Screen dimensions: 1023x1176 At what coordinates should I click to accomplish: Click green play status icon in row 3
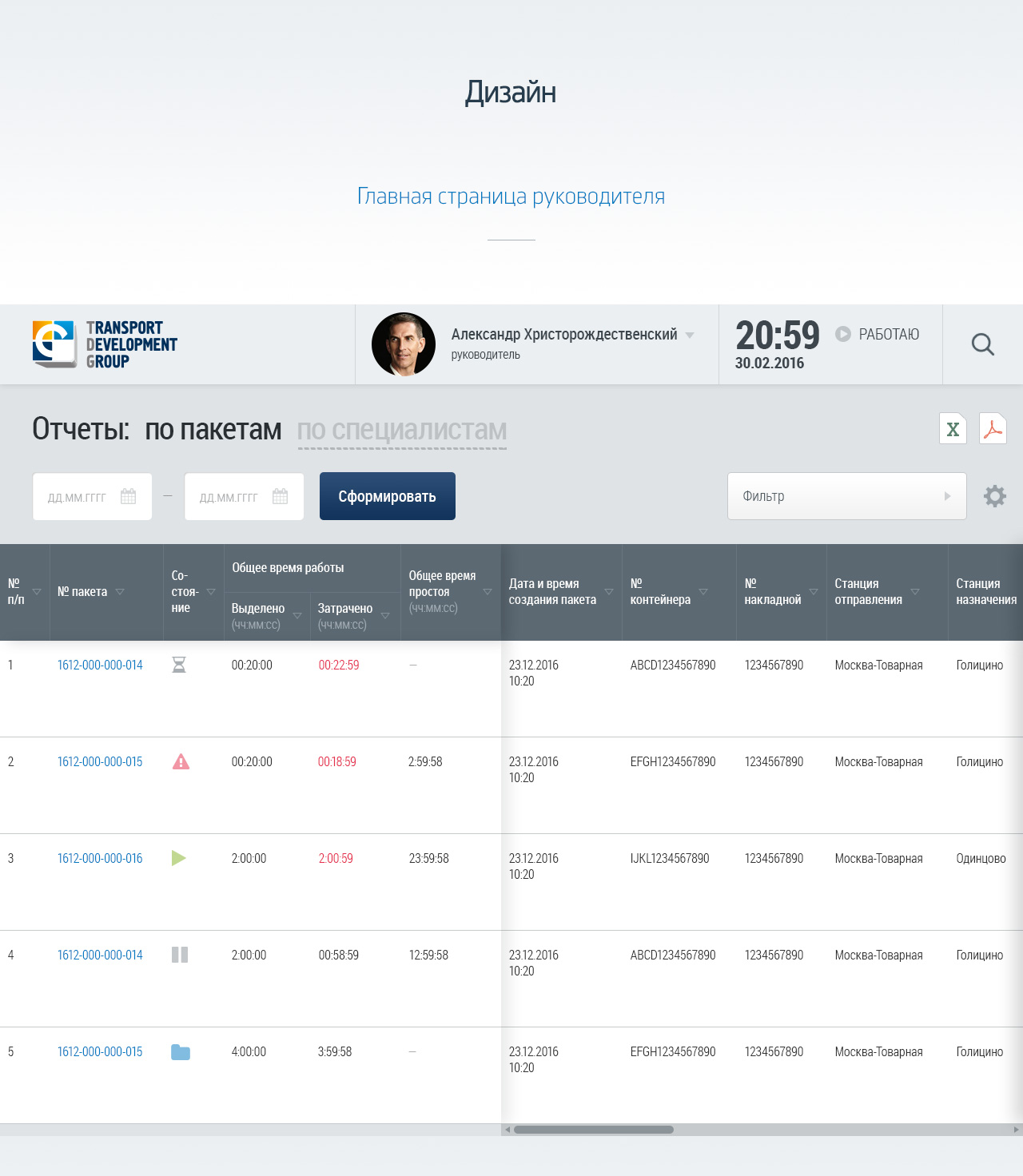tap(179, 858)
